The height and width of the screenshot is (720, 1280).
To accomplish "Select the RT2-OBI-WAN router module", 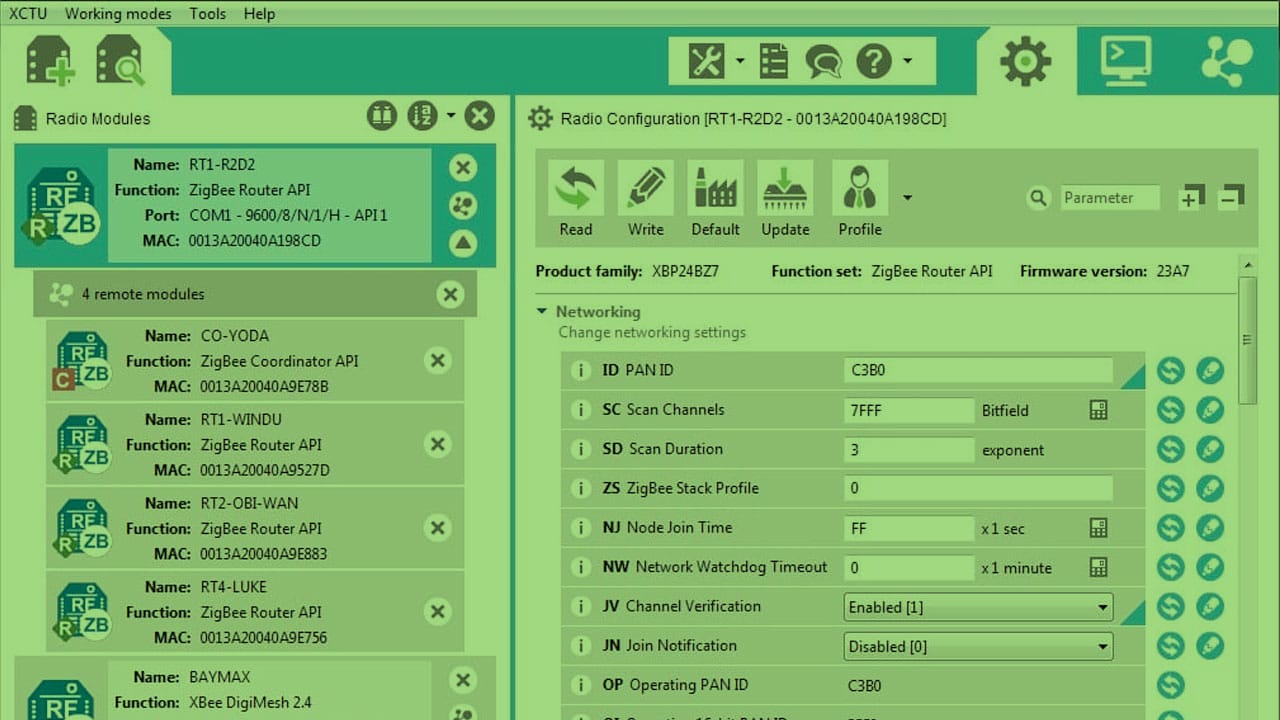I will [x=255, y=528].
